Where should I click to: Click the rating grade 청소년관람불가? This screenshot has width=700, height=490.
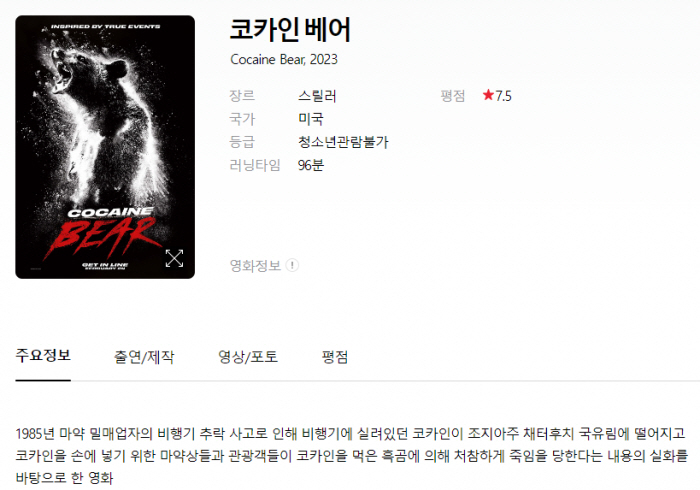[343, 142]
